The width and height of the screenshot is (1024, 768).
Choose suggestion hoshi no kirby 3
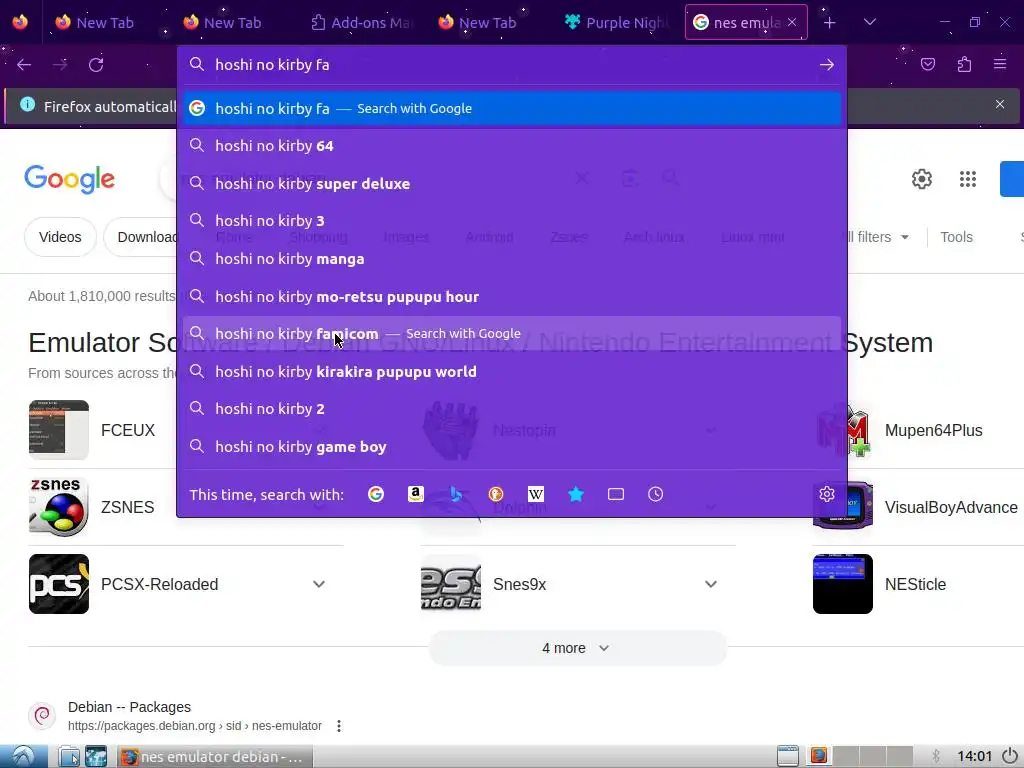(511, 221)
